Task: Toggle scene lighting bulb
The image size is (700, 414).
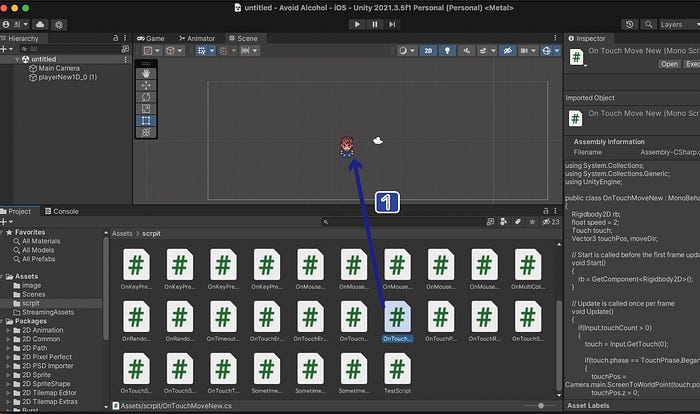Action: pos(447,51)
